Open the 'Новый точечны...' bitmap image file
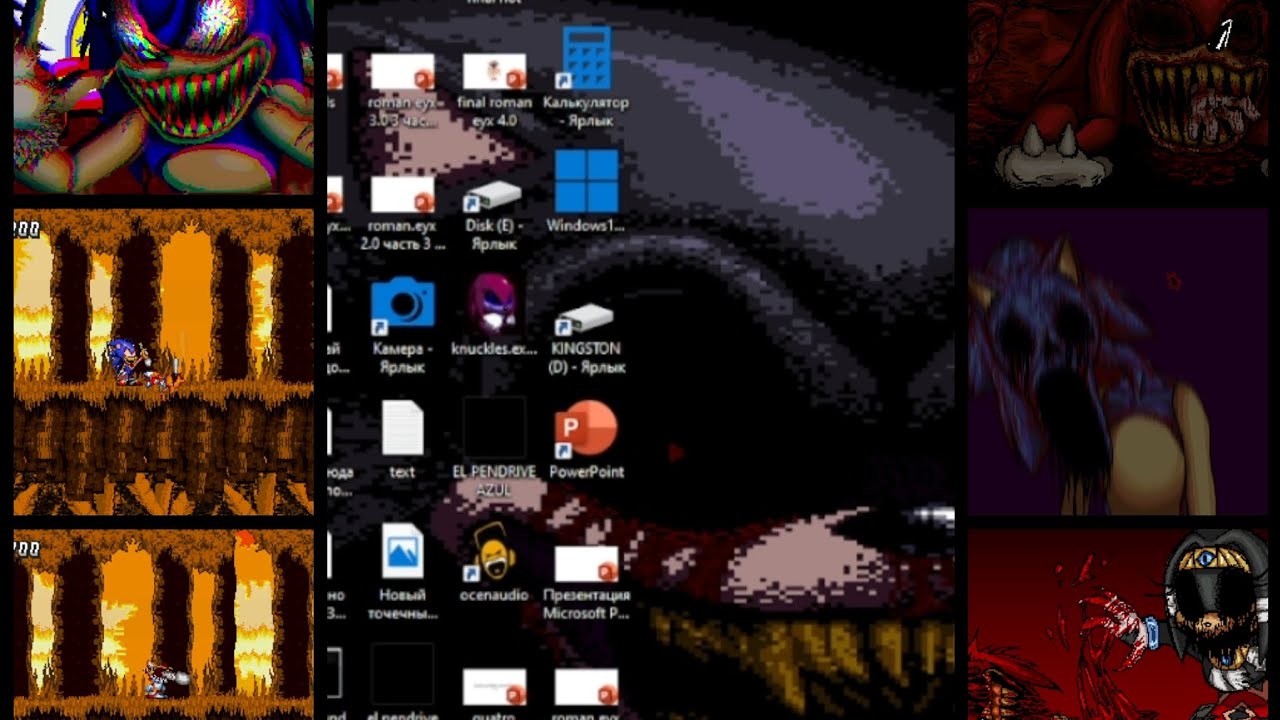Screen dimensions: 1280x720 pos(402,572)
